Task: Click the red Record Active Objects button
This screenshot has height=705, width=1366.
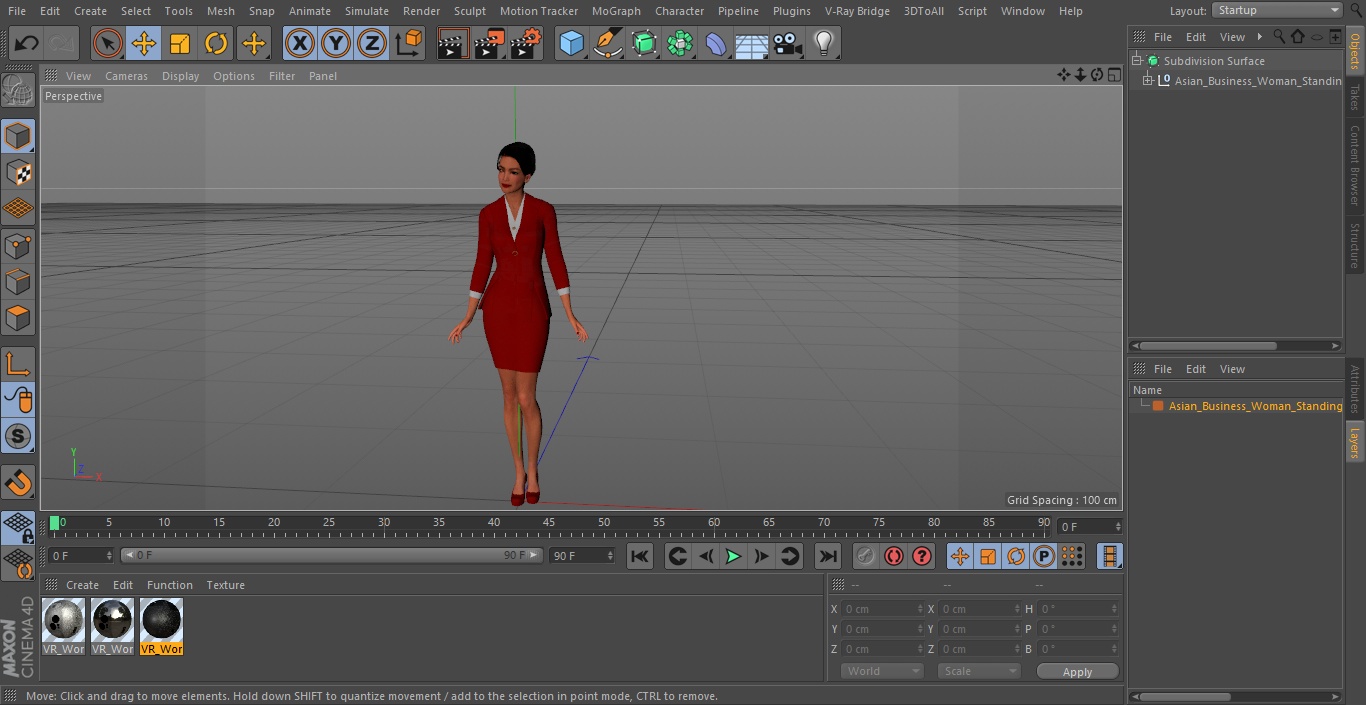Action: pos(866,556)
